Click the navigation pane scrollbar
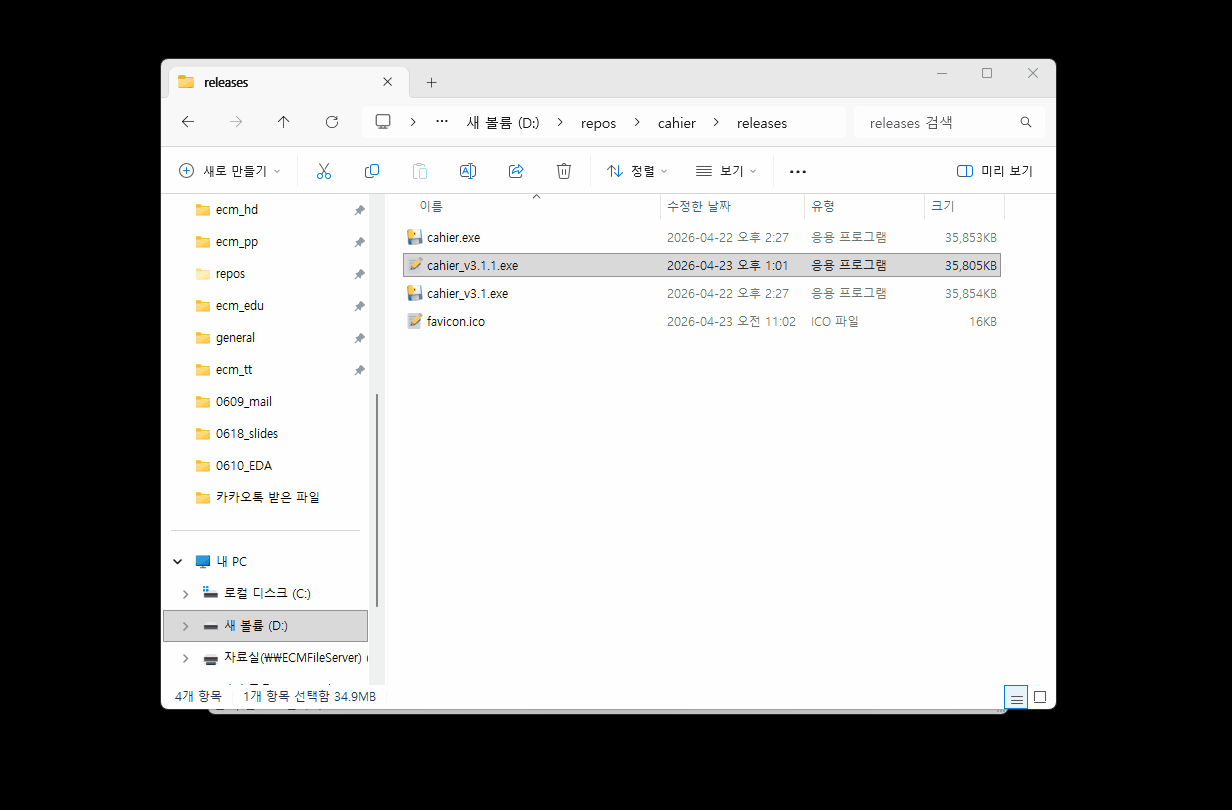Screen dimensions: 1232x810 (376, 500)
